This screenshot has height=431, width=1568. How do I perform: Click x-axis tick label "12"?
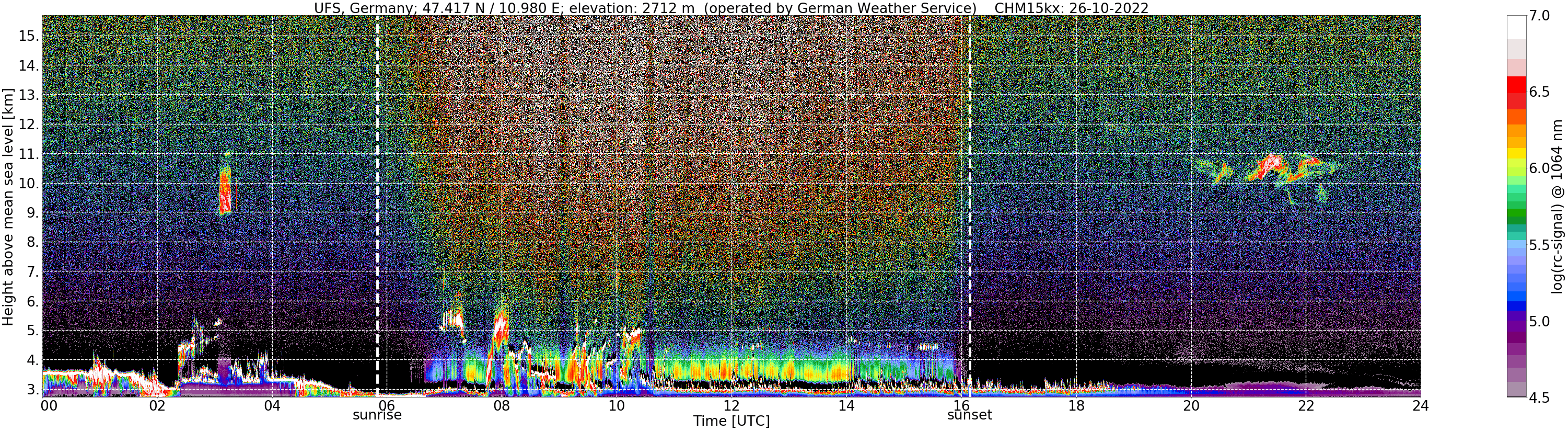pos(731,405)
